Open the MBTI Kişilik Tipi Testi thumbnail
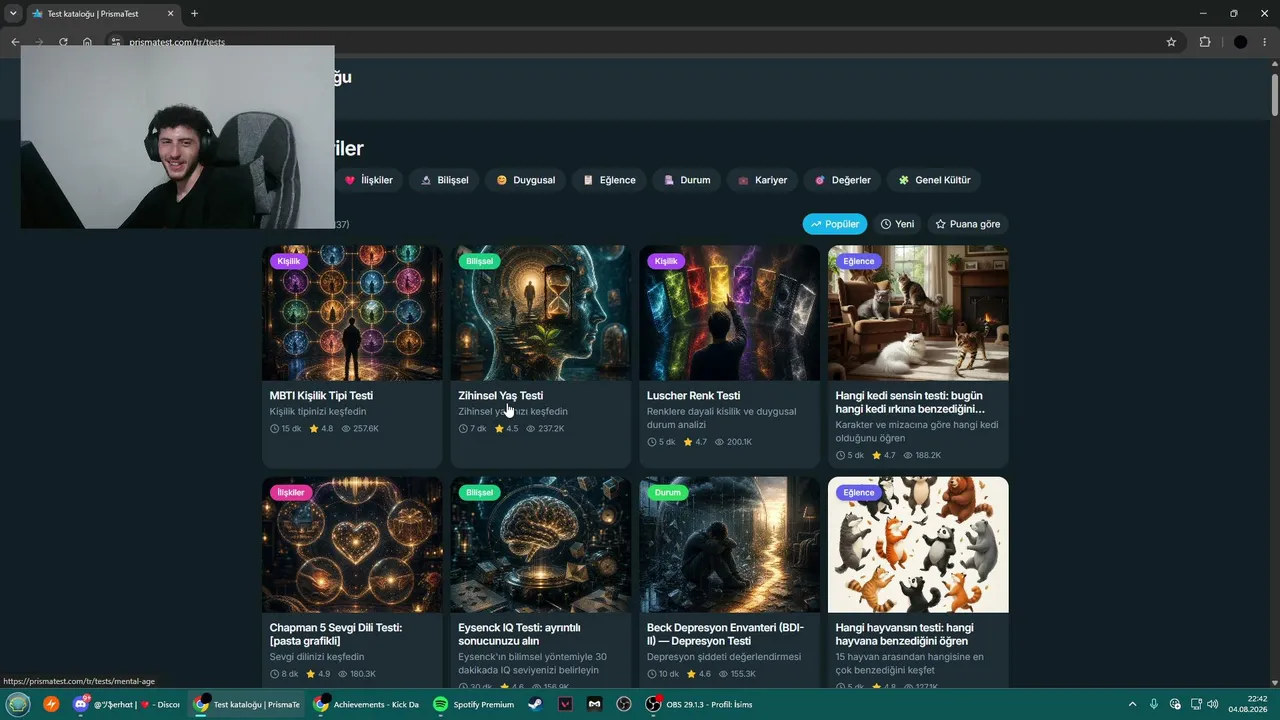Image resolution: width=1280 pixels, height=720 pixels. (x=352, y=313)
